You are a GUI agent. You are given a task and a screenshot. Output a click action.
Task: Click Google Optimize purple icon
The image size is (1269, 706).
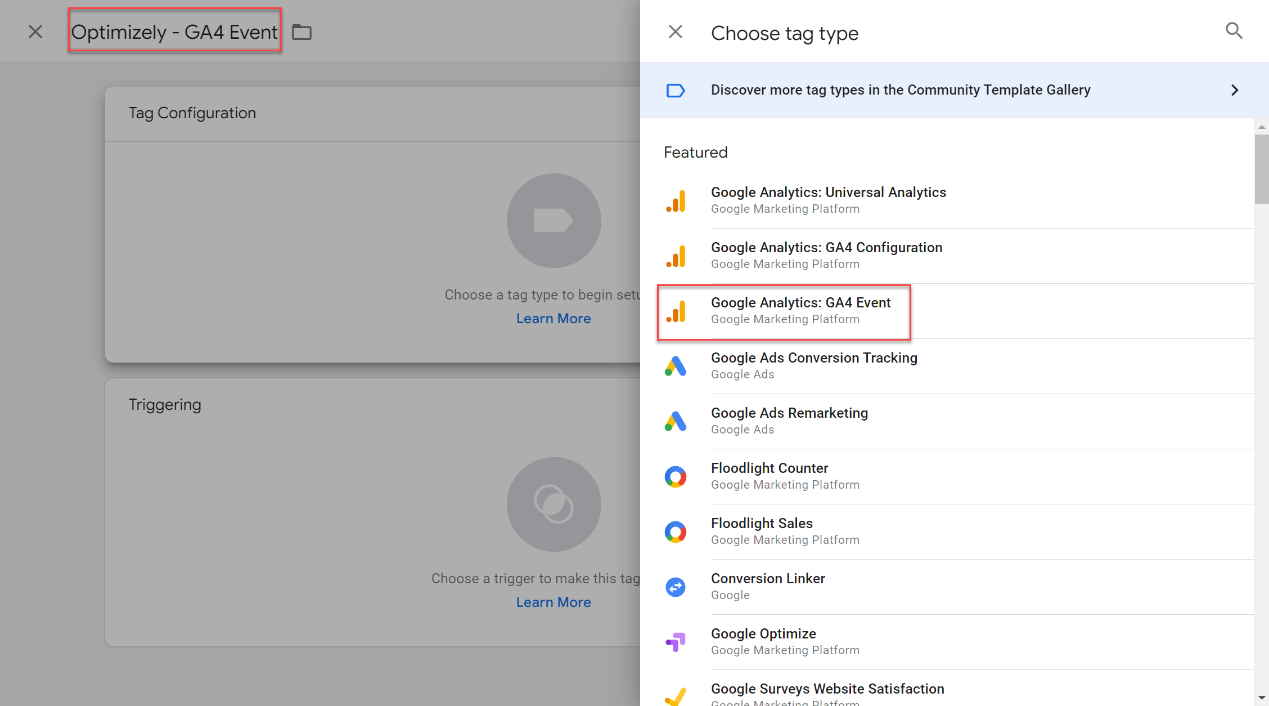click(x=676, y=642)
